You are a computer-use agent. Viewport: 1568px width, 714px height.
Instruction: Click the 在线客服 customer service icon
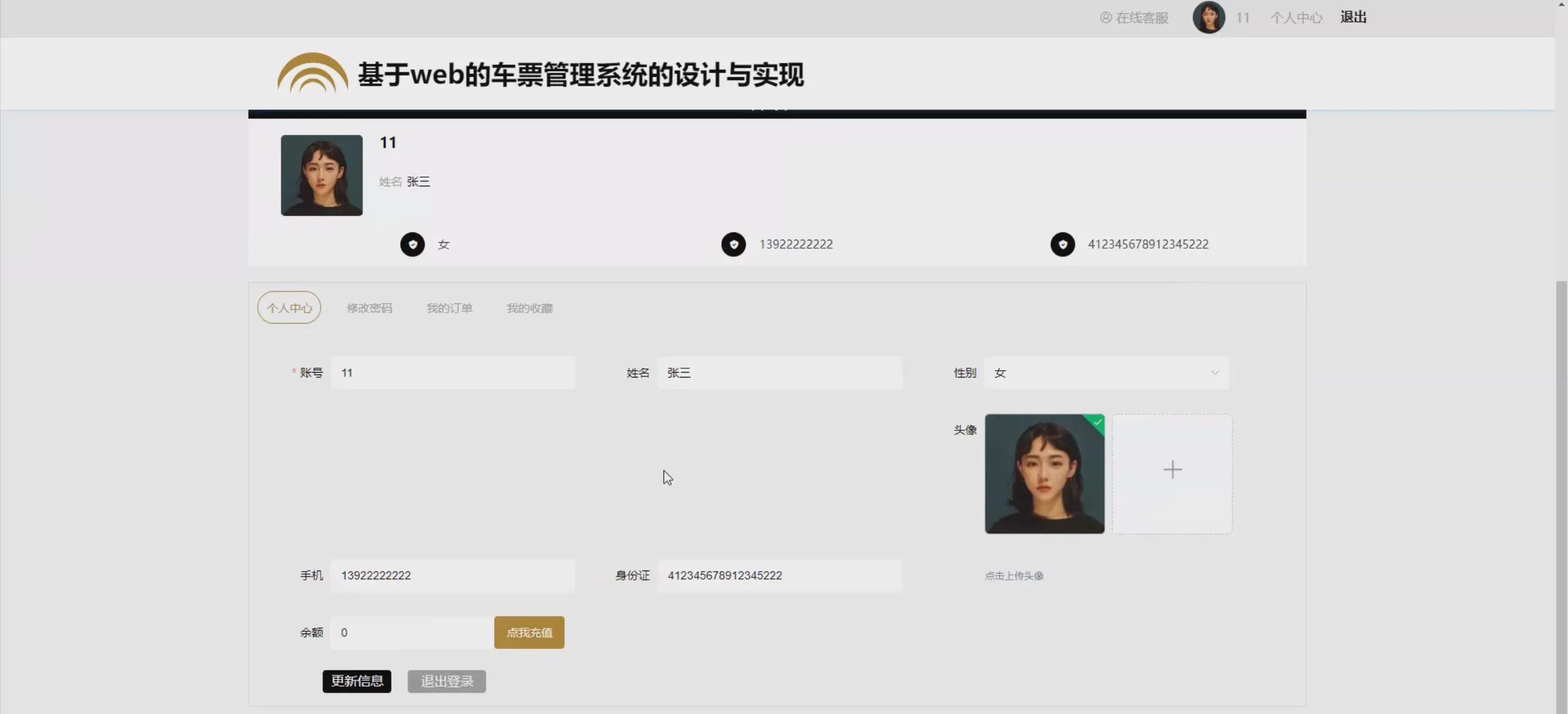tap(1105, 18)
